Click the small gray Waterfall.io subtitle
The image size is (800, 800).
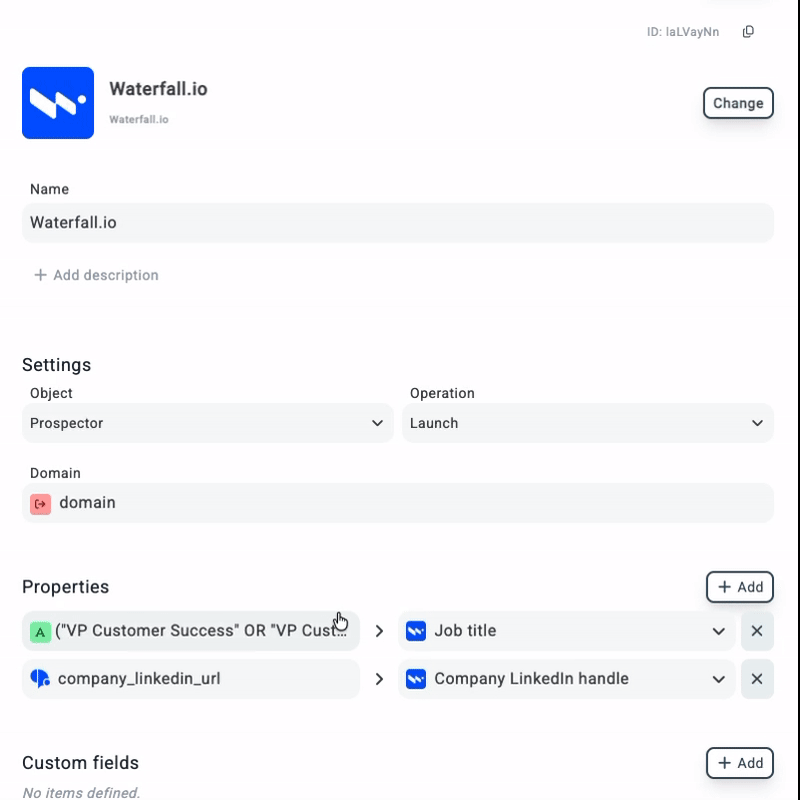tap(139, 119)
